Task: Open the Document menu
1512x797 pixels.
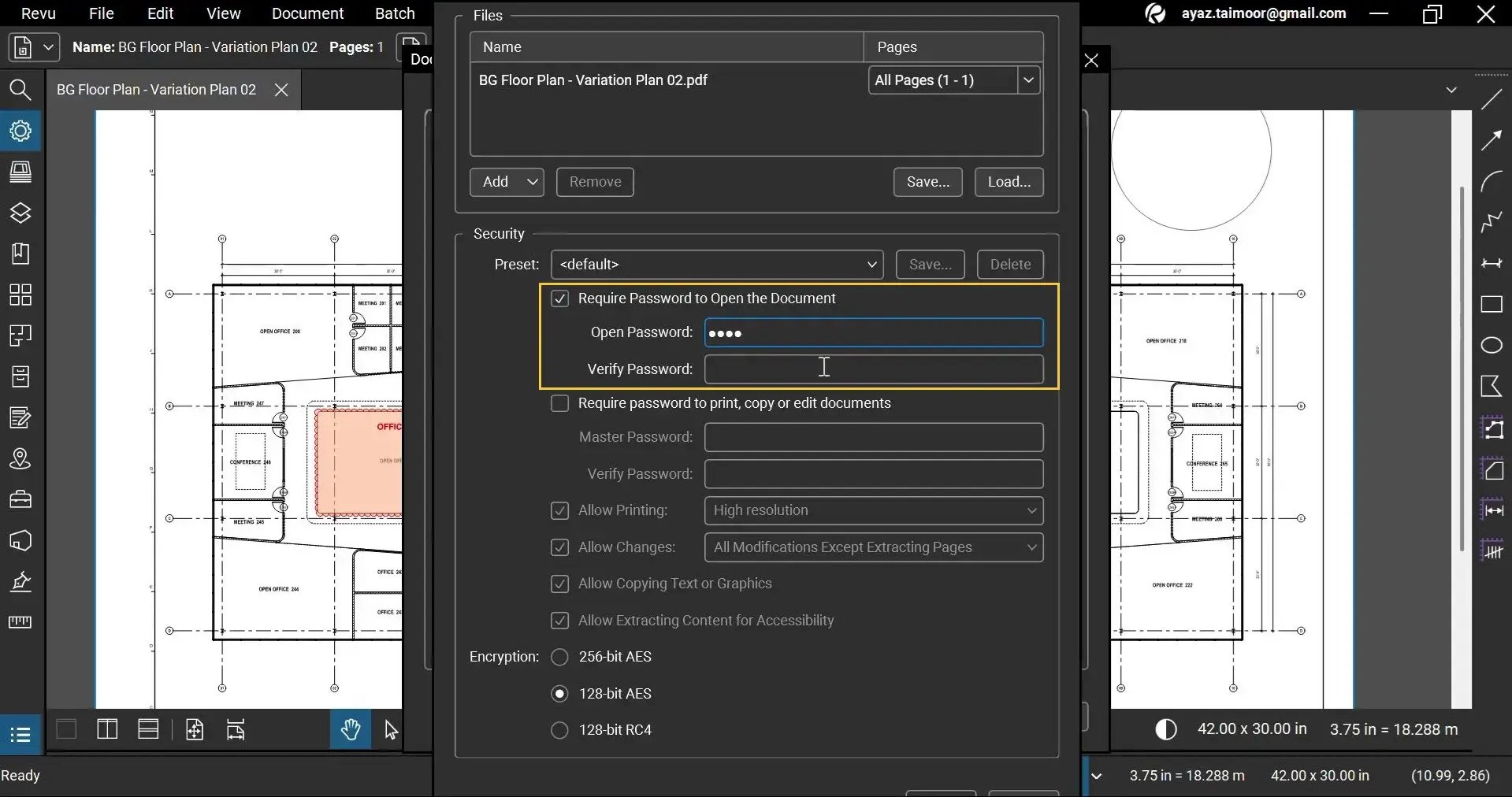Action: [307, 13]
